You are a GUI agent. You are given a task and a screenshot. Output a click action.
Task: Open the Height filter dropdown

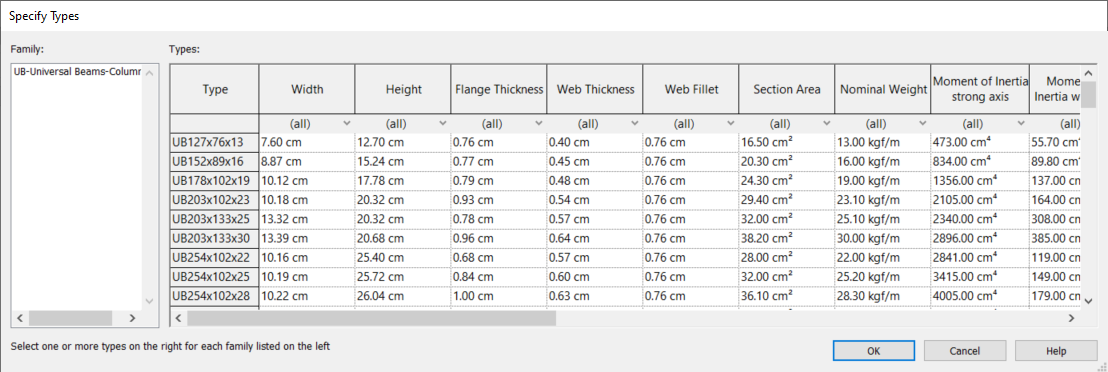coord(442,123)
